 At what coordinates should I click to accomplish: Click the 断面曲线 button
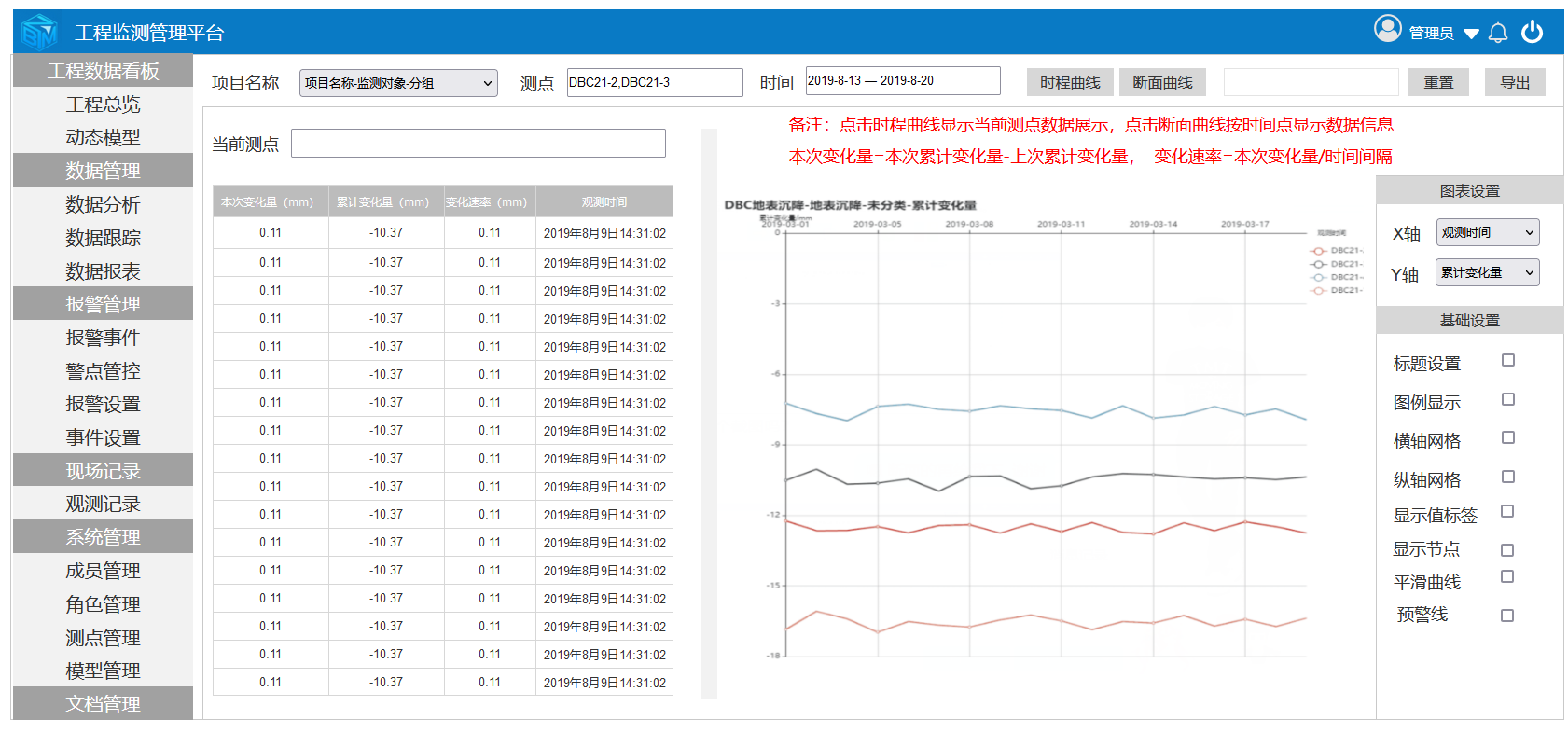point(1162,82)
